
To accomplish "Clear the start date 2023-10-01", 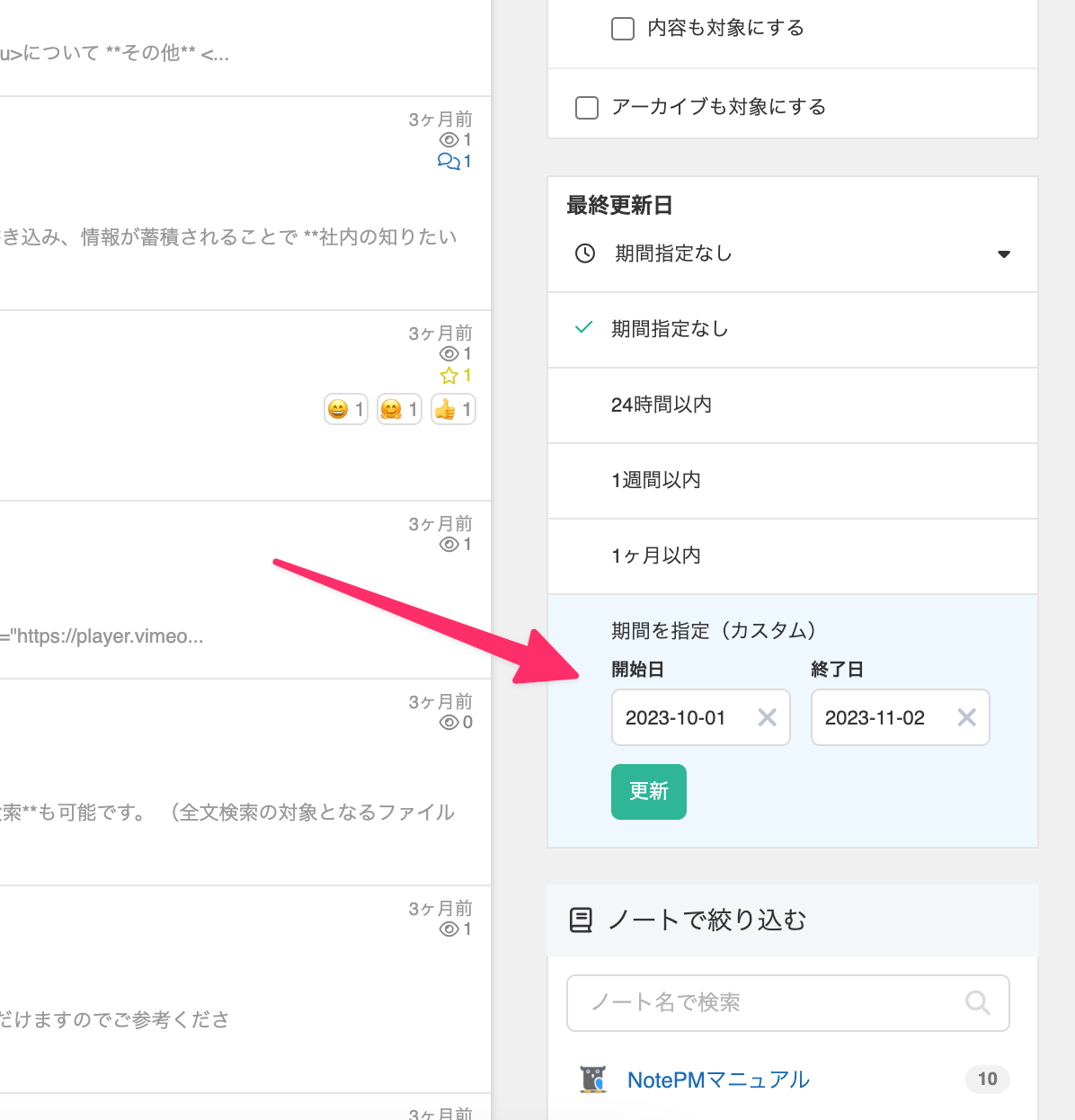I will tap(767, 717).
